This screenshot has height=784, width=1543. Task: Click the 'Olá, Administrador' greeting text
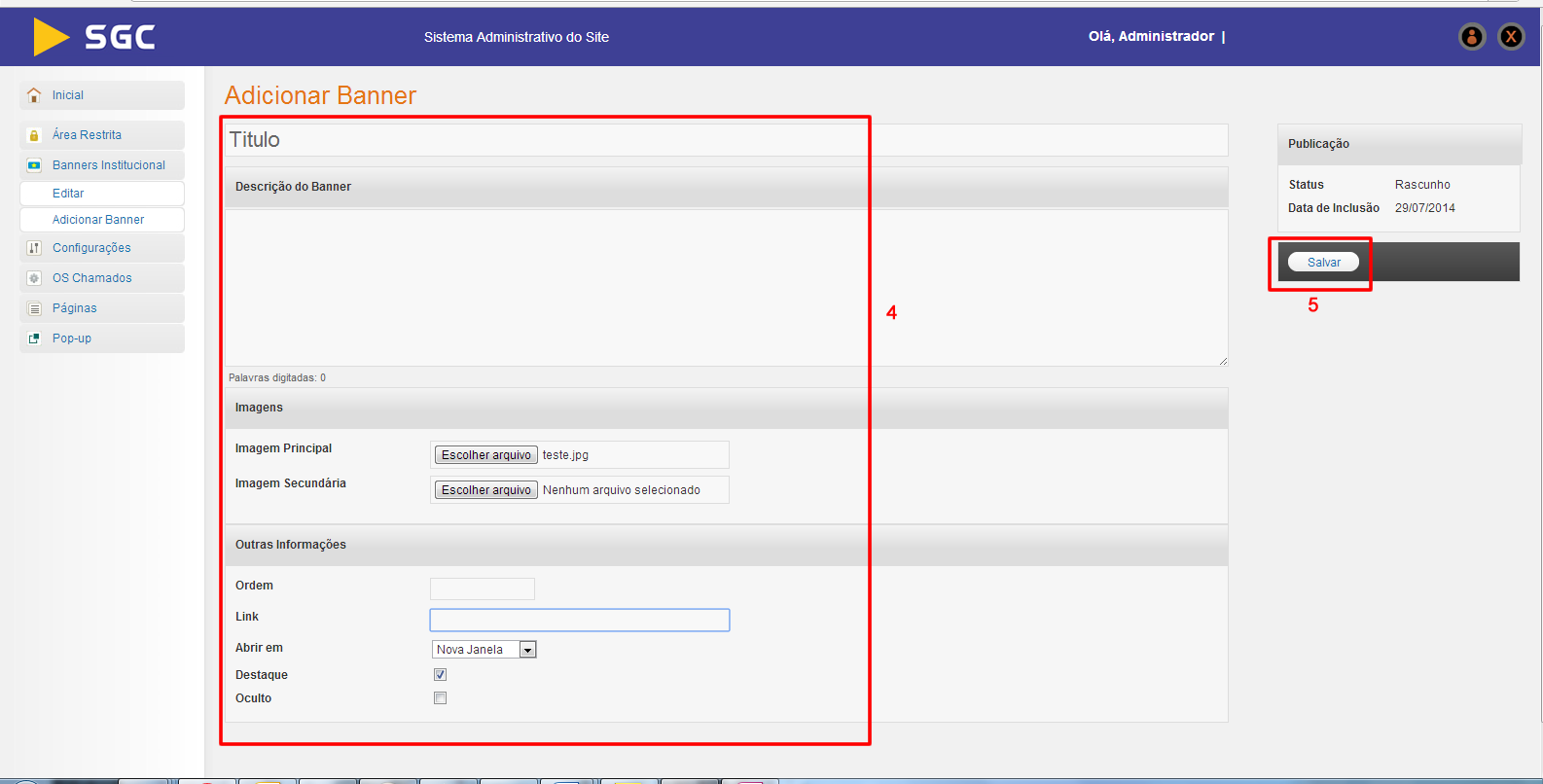coord(1151,36)
